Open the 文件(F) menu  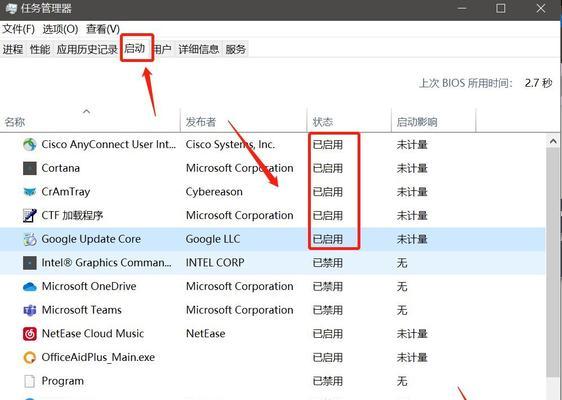click(19, 29)
